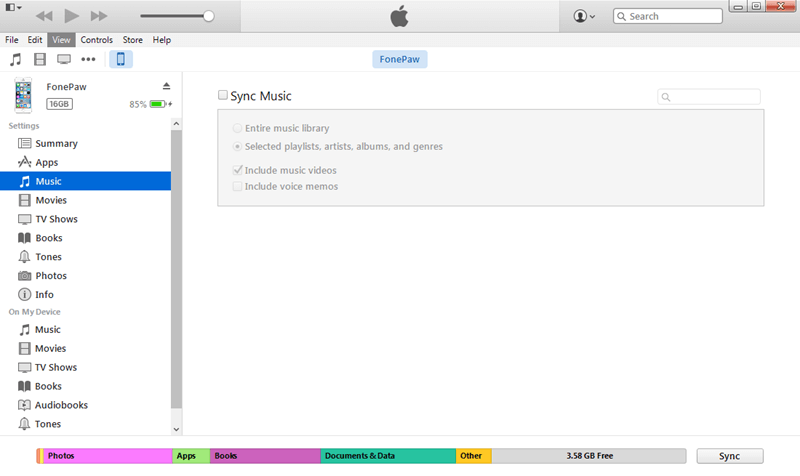This screenshot has height=476, width=800.
Task: Click the 85% battery indicator
Action: (151, 104)
